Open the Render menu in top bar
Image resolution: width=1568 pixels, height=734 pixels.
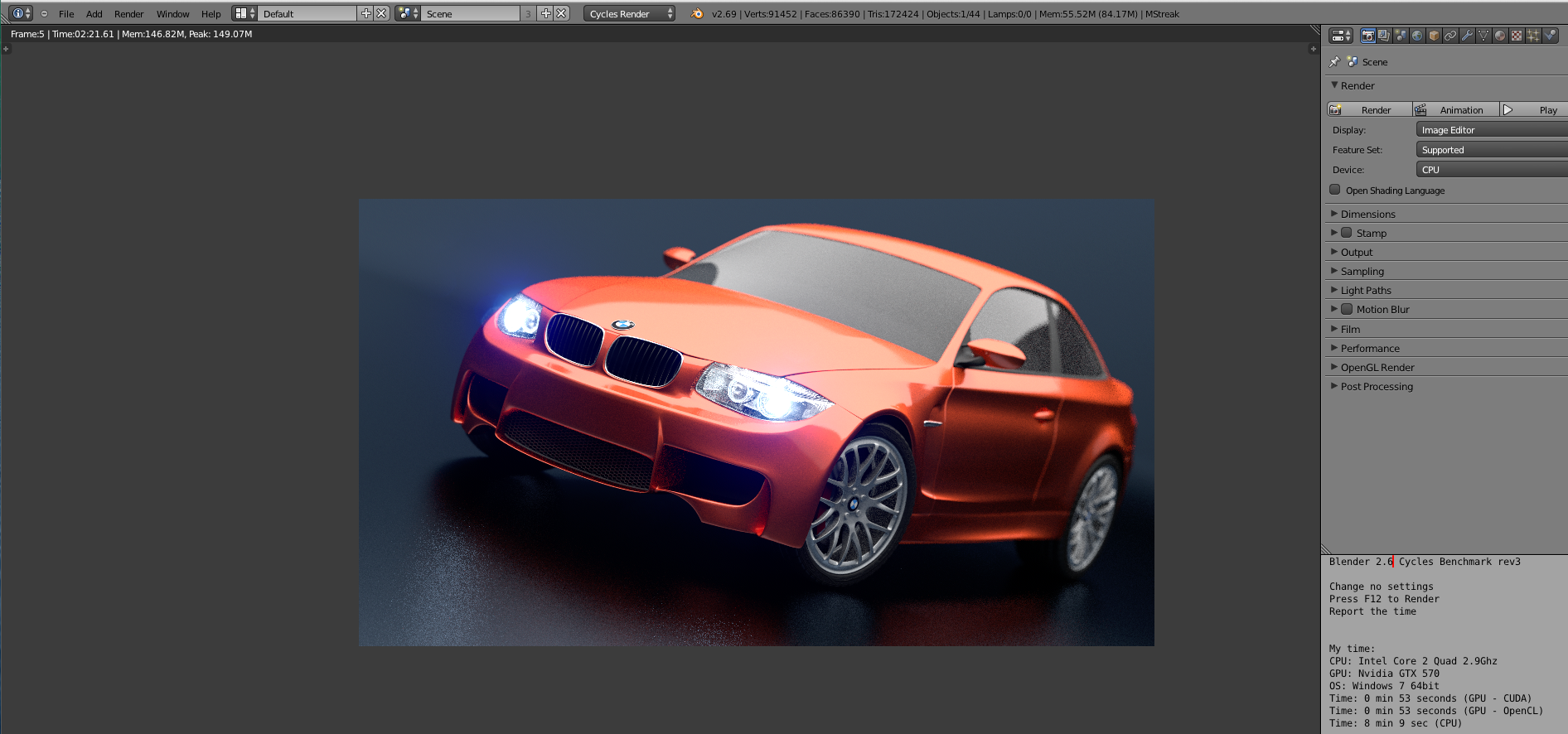click(128, 14)
